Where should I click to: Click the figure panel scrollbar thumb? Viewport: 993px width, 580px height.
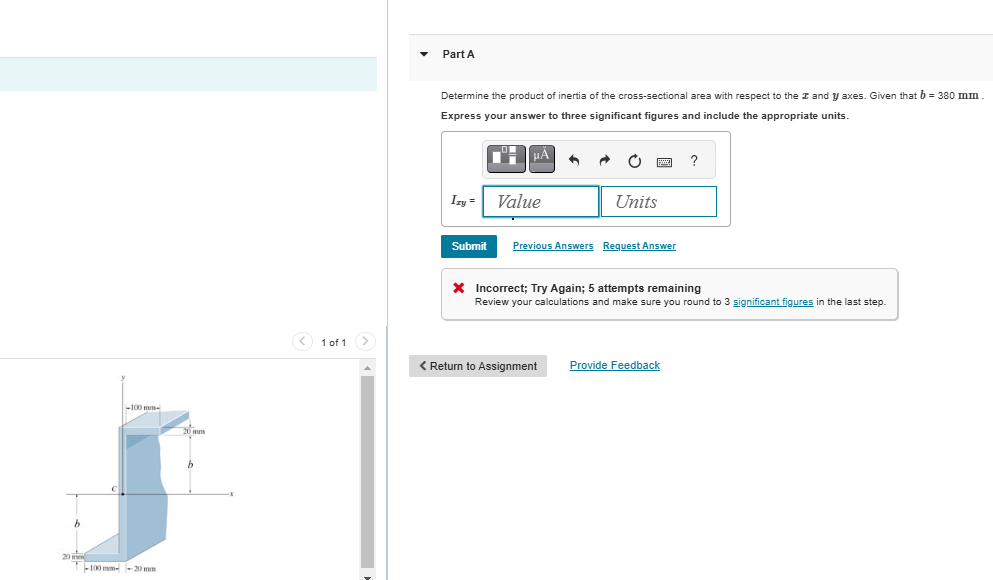tap(367, 472)
